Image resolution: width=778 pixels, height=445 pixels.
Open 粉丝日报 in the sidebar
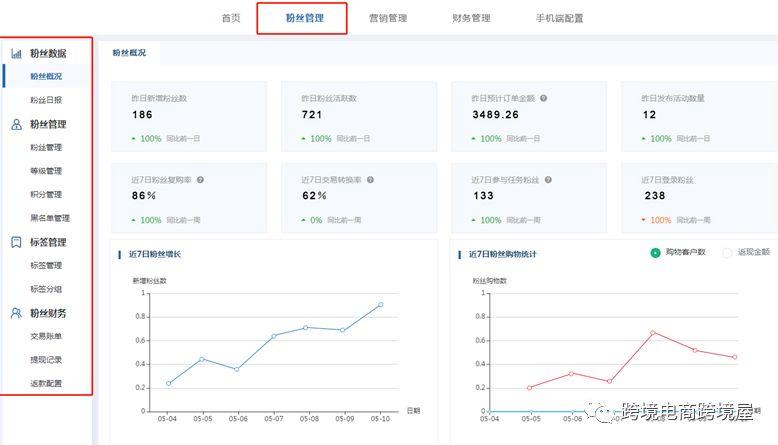(x=46, y=100)
